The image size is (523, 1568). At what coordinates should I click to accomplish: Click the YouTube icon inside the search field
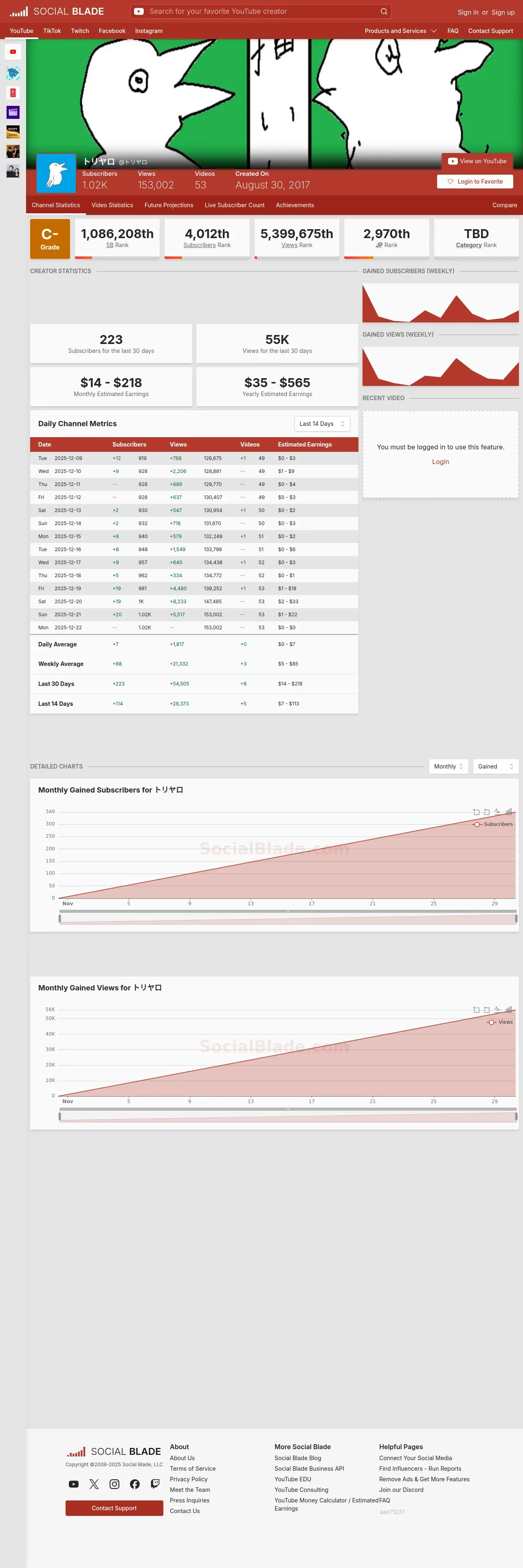point(139,11)
